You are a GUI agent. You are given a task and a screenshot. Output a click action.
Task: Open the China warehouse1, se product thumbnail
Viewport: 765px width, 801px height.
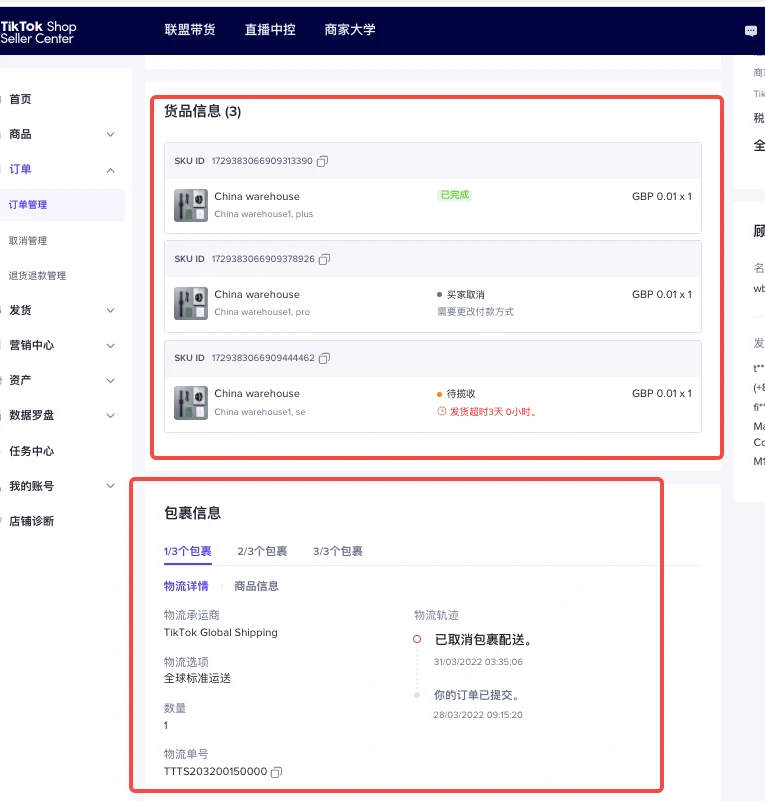click(x=191, y=402)
